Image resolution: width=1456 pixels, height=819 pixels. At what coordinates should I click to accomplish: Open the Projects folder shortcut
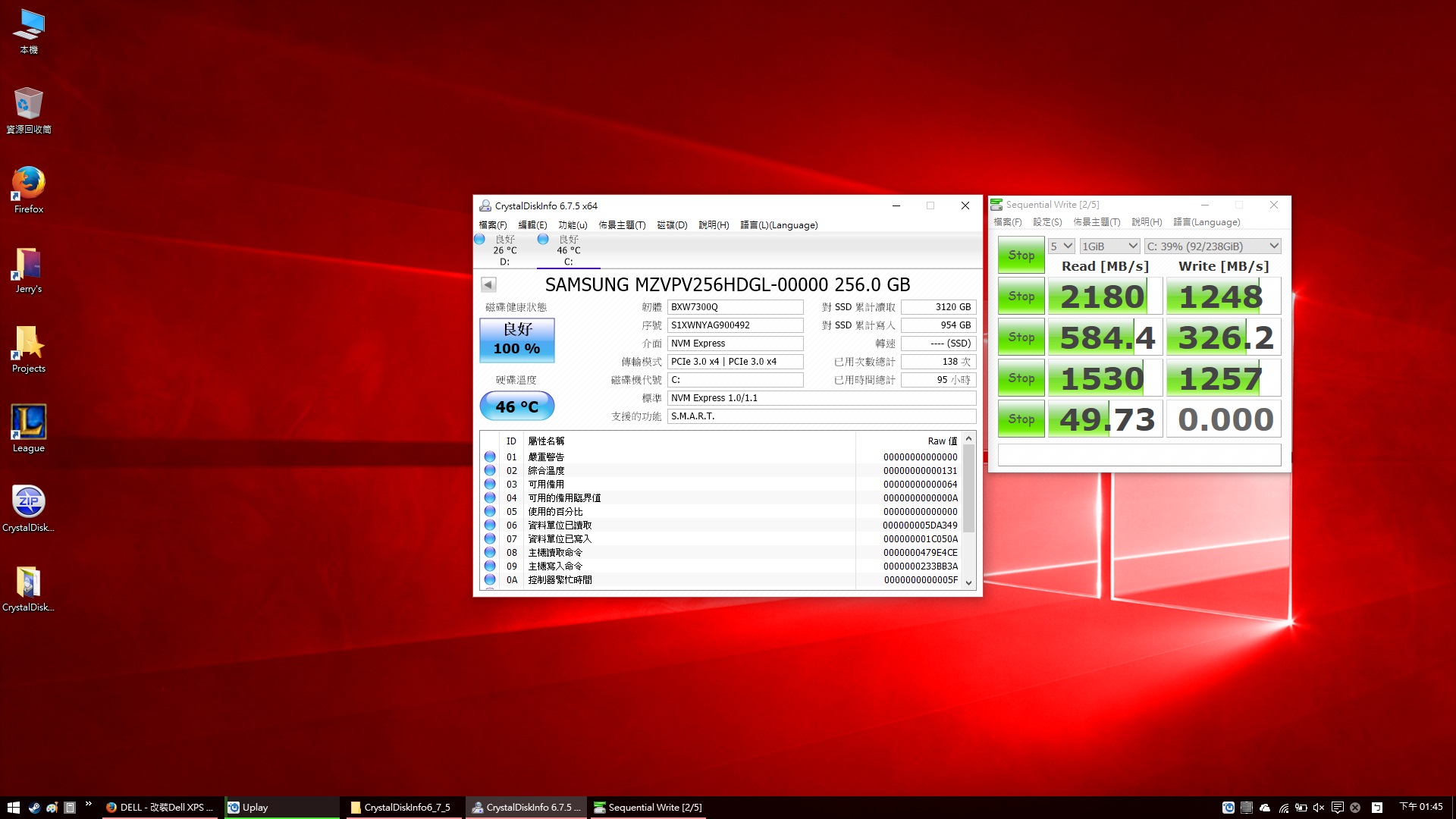[29, 350]
